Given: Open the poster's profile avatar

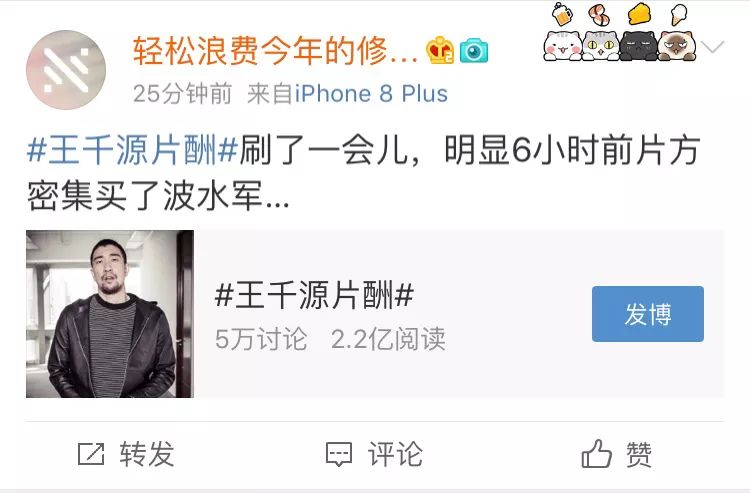Looking at the screenshot, I should pos(66,70).
